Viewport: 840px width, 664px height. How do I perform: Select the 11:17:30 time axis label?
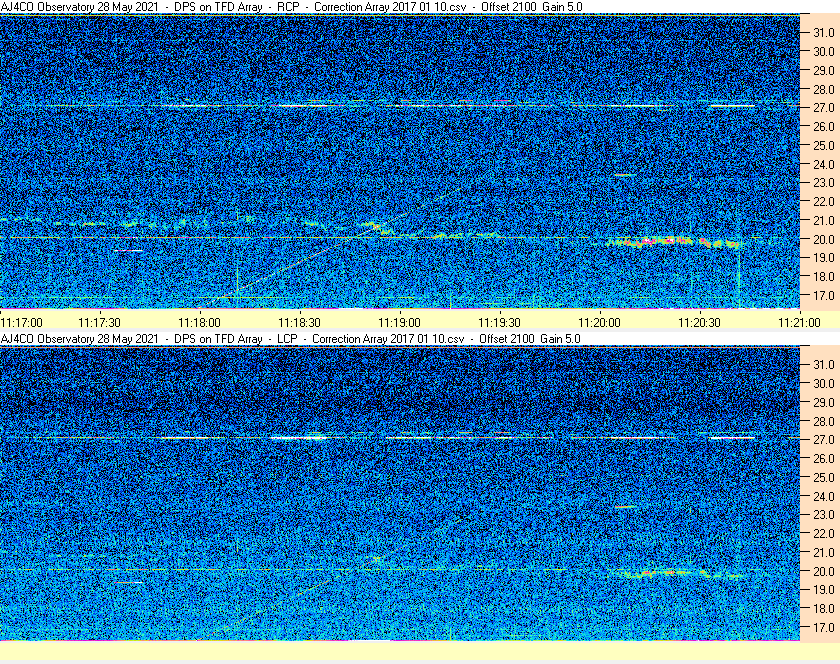click(100, 323)
